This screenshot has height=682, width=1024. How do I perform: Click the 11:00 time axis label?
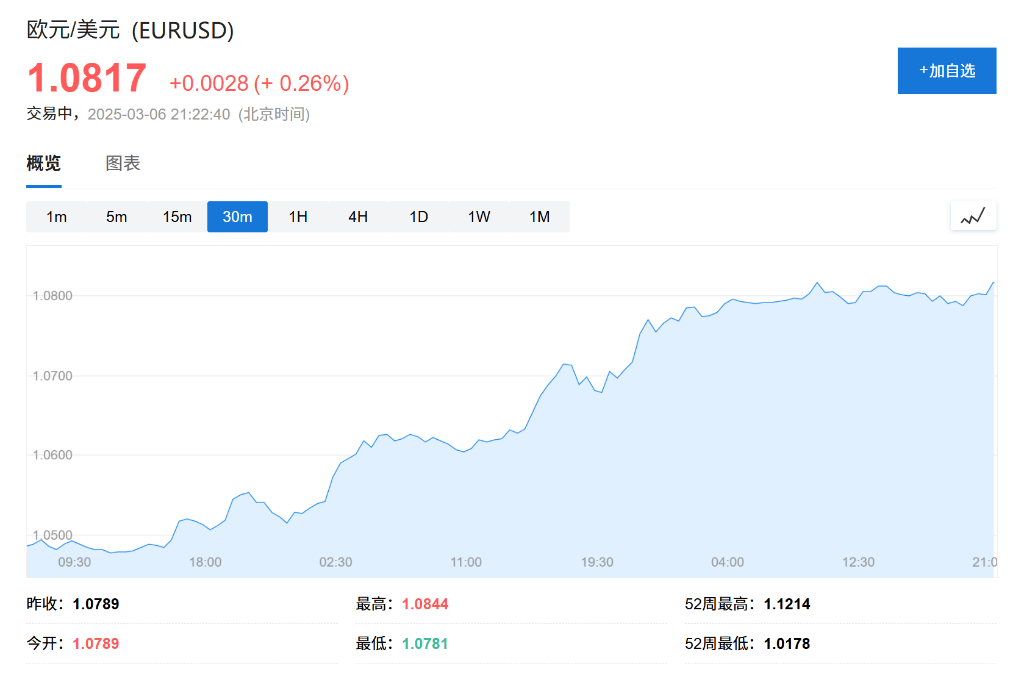tap(466, 562)
